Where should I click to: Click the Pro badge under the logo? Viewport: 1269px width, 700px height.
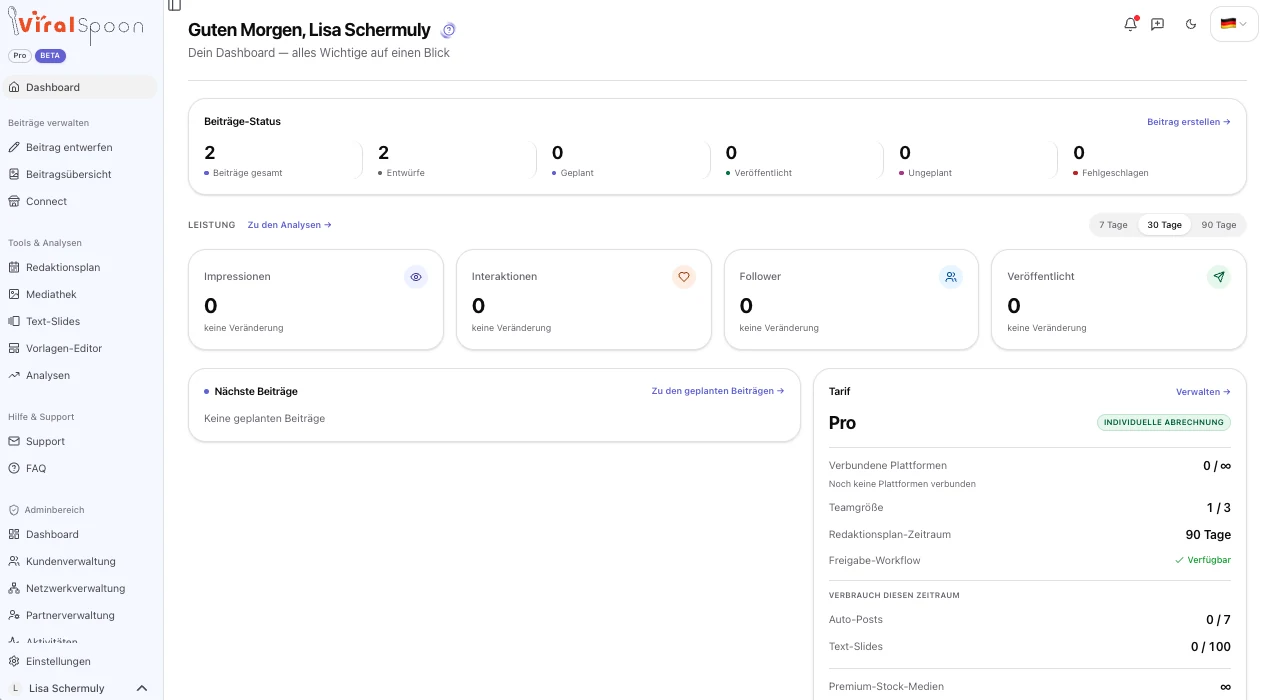tap(19, 56)
